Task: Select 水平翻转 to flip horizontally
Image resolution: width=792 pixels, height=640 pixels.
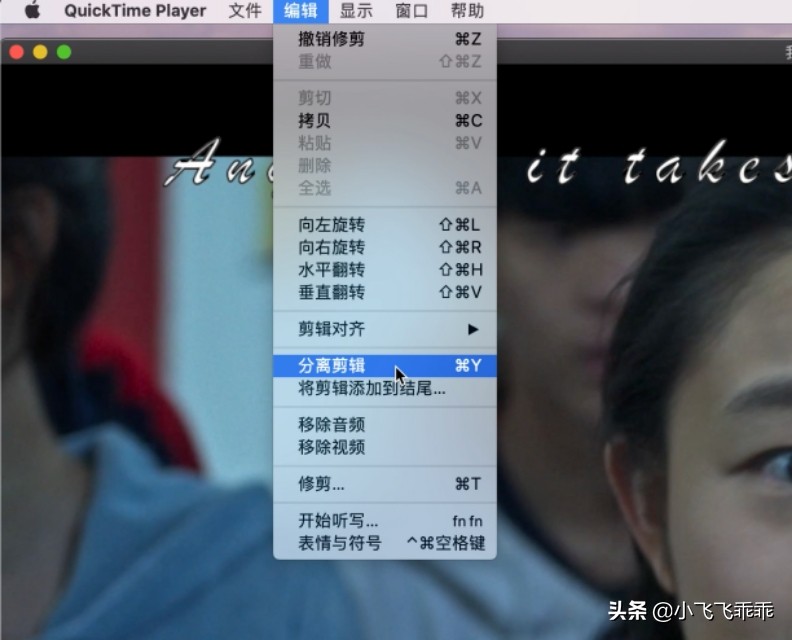Action: (385, 270)
